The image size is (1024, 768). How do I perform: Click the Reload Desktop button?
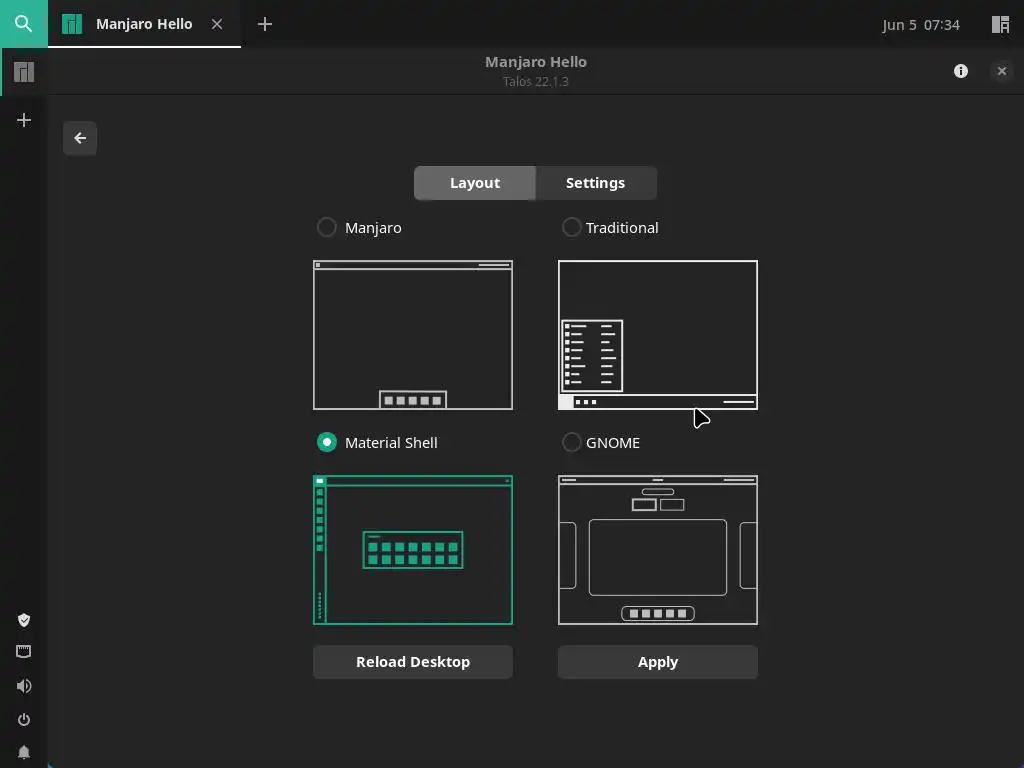(413, 662)
